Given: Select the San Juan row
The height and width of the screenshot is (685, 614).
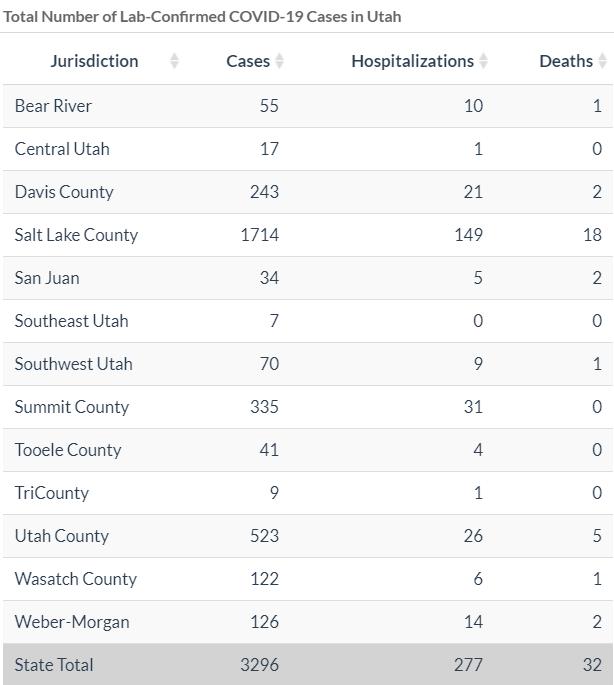Looking at the screenshot, I should point(308,278).
